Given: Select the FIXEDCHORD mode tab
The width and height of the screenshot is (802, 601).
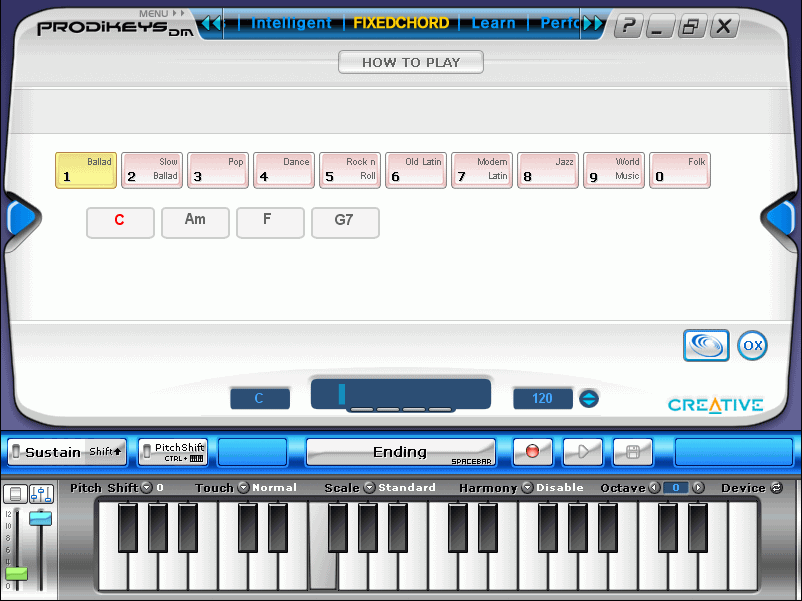Looking at the screenshot, I should 401,23.
